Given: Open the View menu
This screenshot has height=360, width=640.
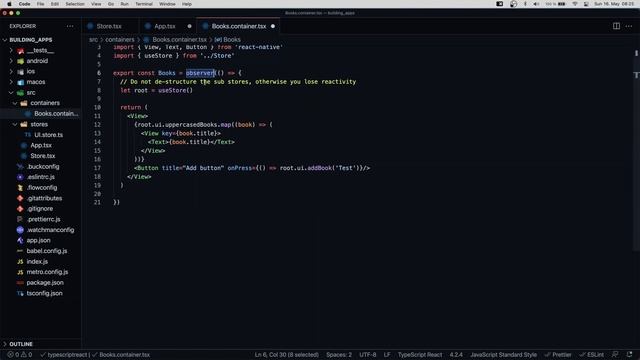Looking at the screenshot, I should click(x=96, y=4).
